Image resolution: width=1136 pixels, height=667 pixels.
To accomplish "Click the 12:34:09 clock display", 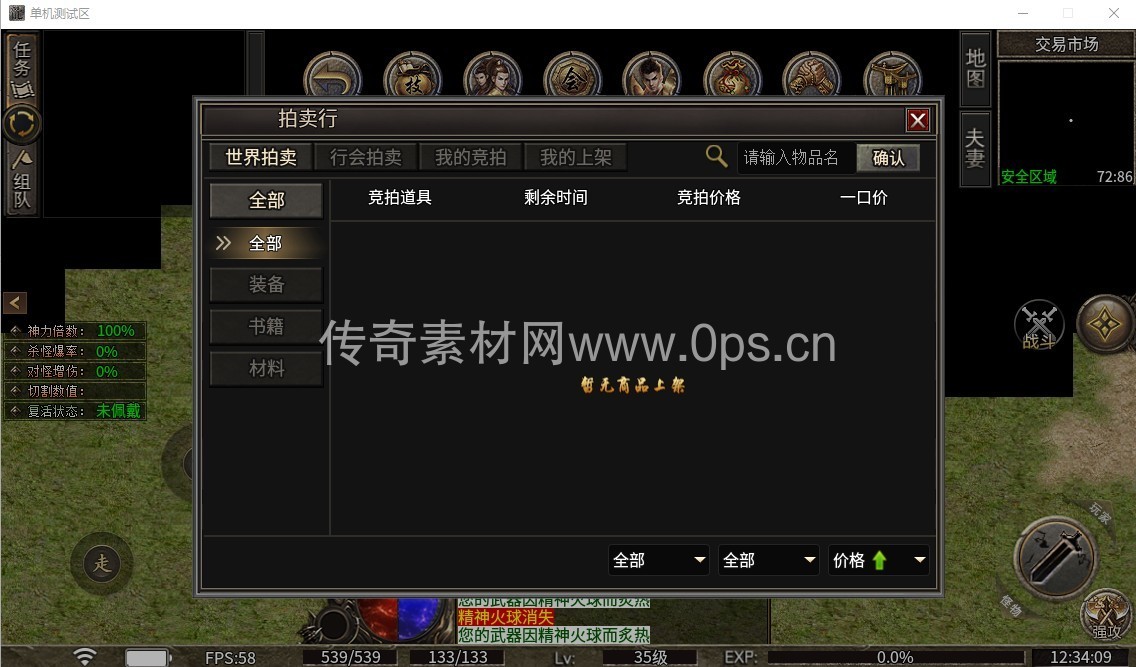I will point(1080,657).
